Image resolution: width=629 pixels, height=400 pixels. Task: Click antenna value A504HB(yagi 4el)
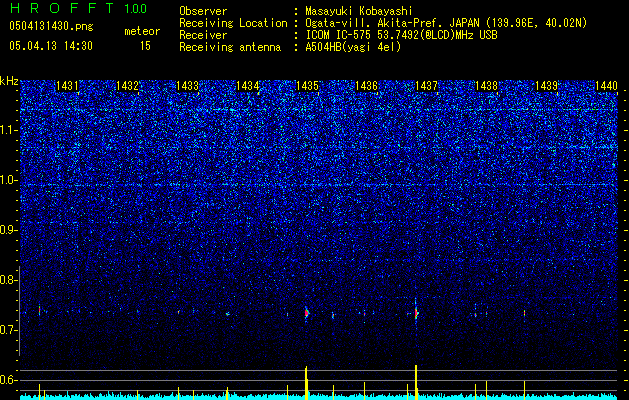(353, 47)
